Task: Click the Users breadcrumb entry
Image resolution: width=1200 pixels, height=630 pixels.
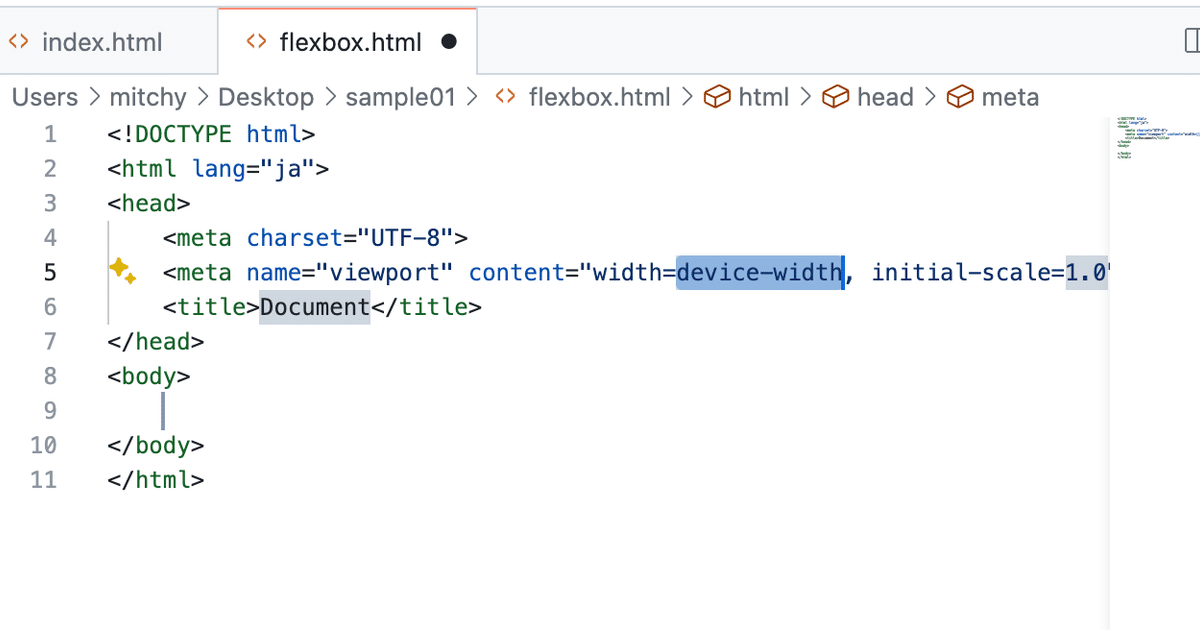Action: [x=44, y=97]
